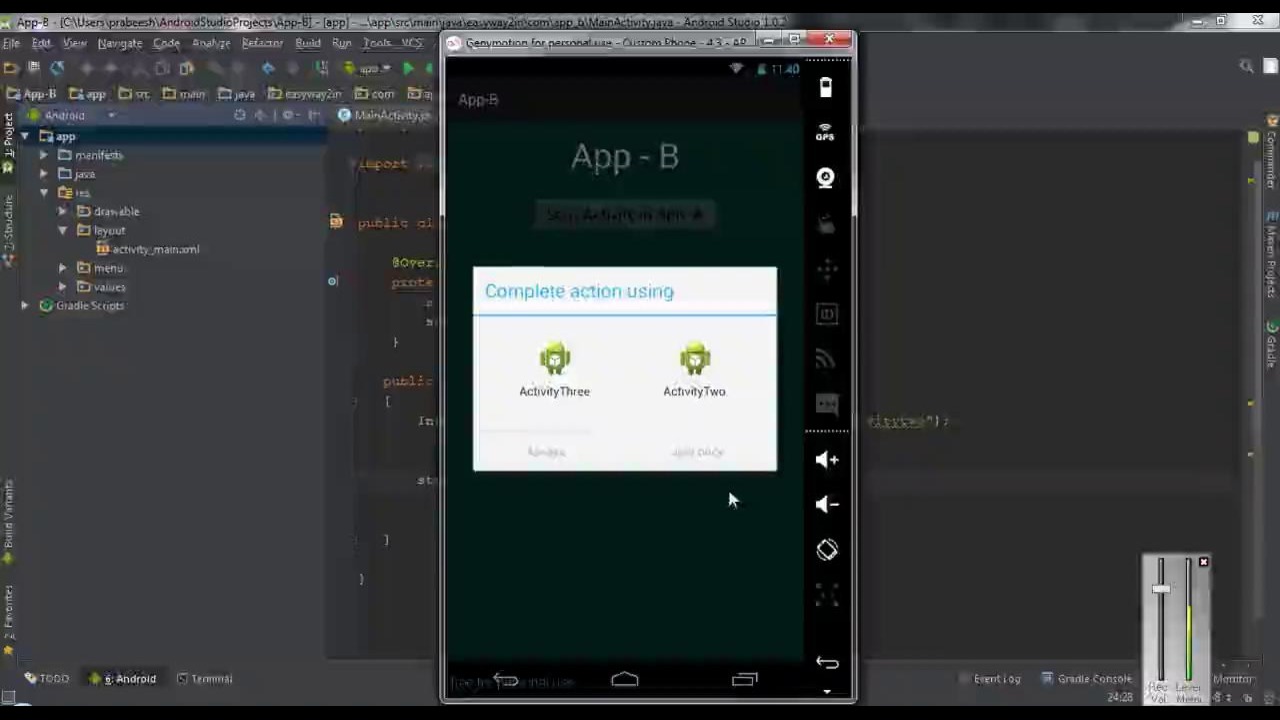
Task: Rotate the emulator screen
Action: [x=826, y=550]
